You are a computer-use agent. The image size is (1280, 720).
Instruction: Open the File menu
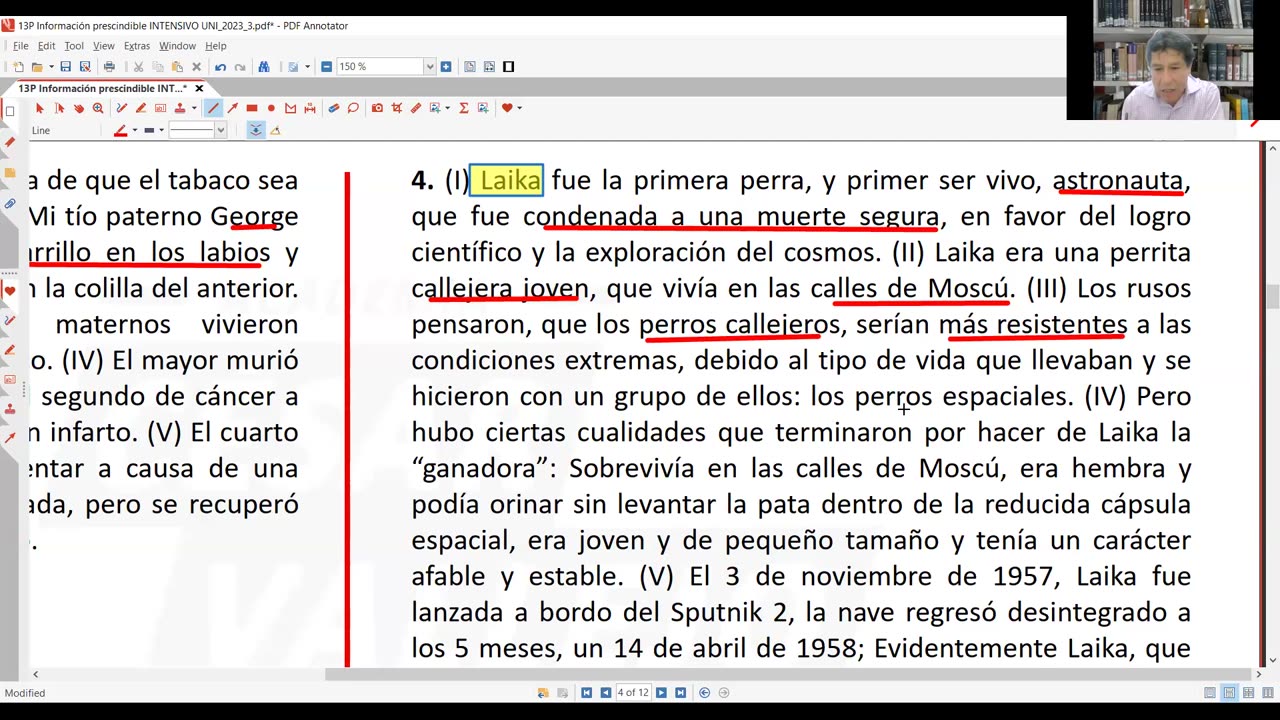click(20, 46)
